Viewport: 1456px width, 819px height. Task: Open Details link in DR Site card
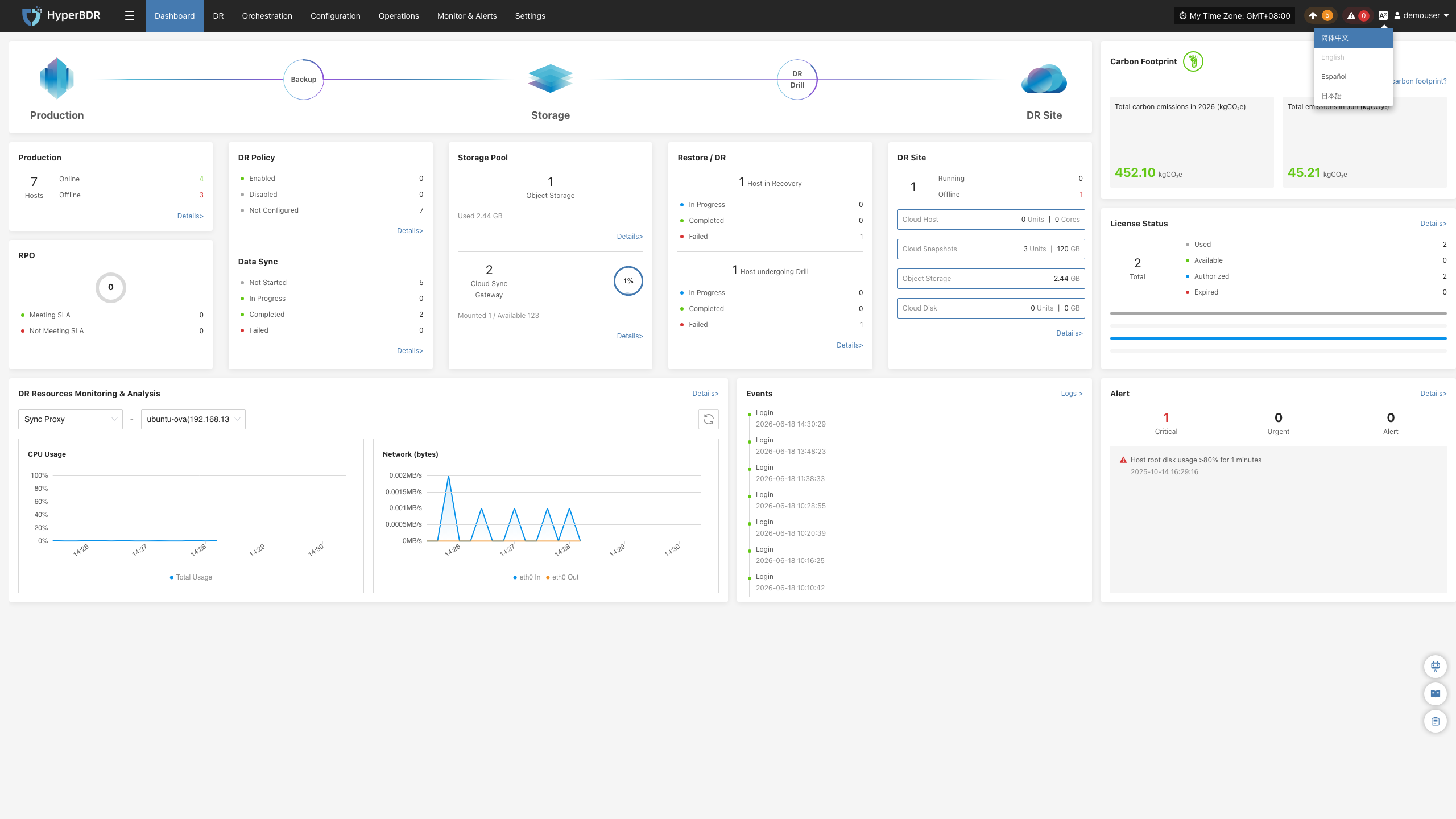pos(1069,333)
